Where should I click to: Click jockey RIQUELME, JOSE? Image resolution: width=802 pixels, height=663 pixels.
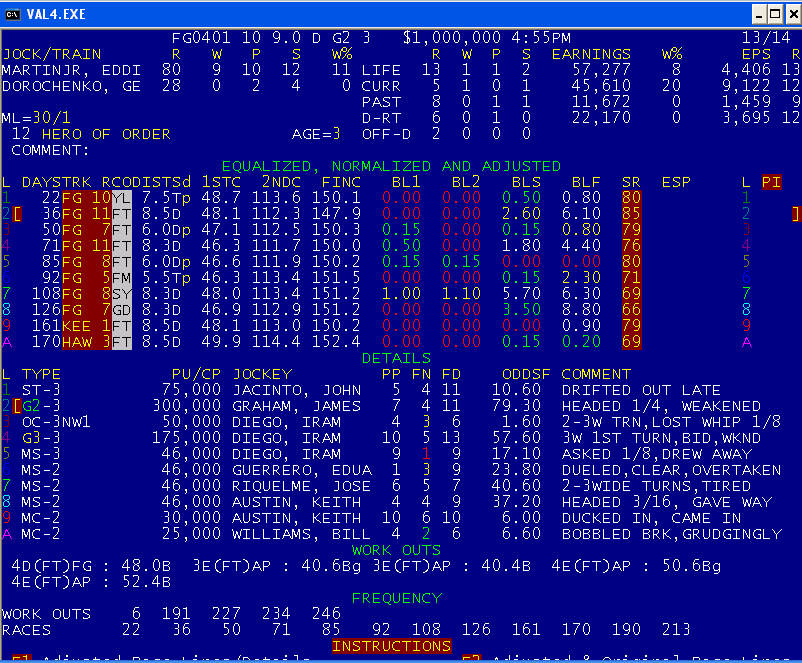[302, 486]
